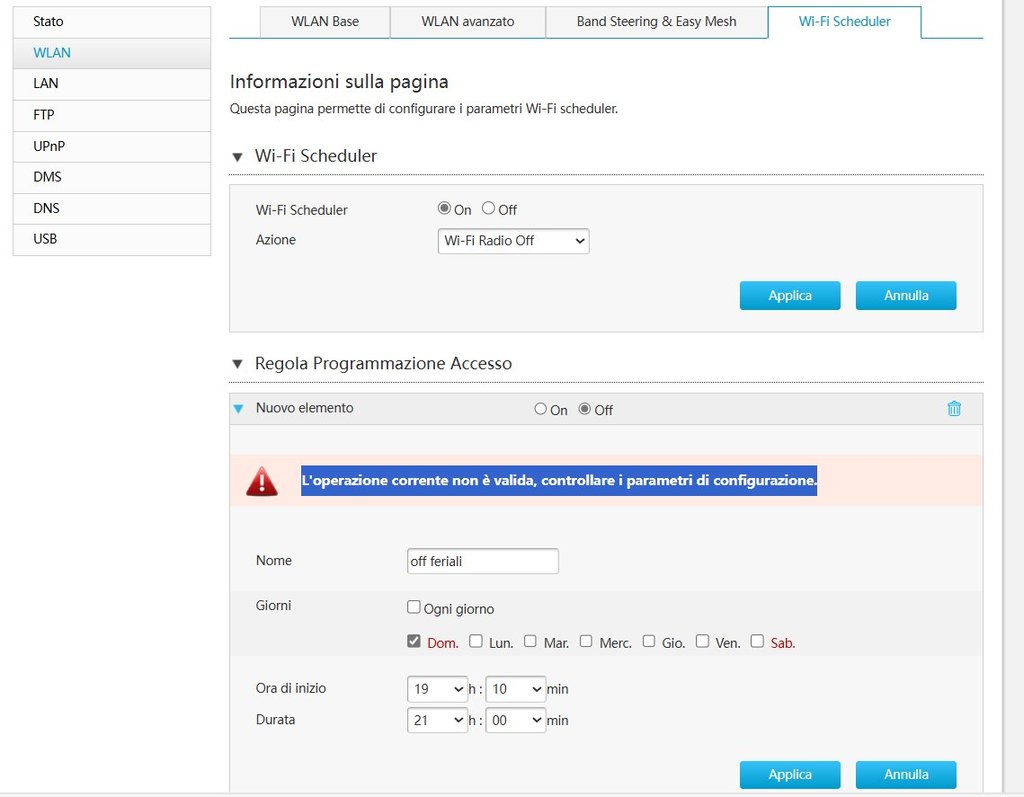Collapse the Regola Programmazione Accesso section
The width and height of the screenshot is (1024, 797).
coord(238,364)
